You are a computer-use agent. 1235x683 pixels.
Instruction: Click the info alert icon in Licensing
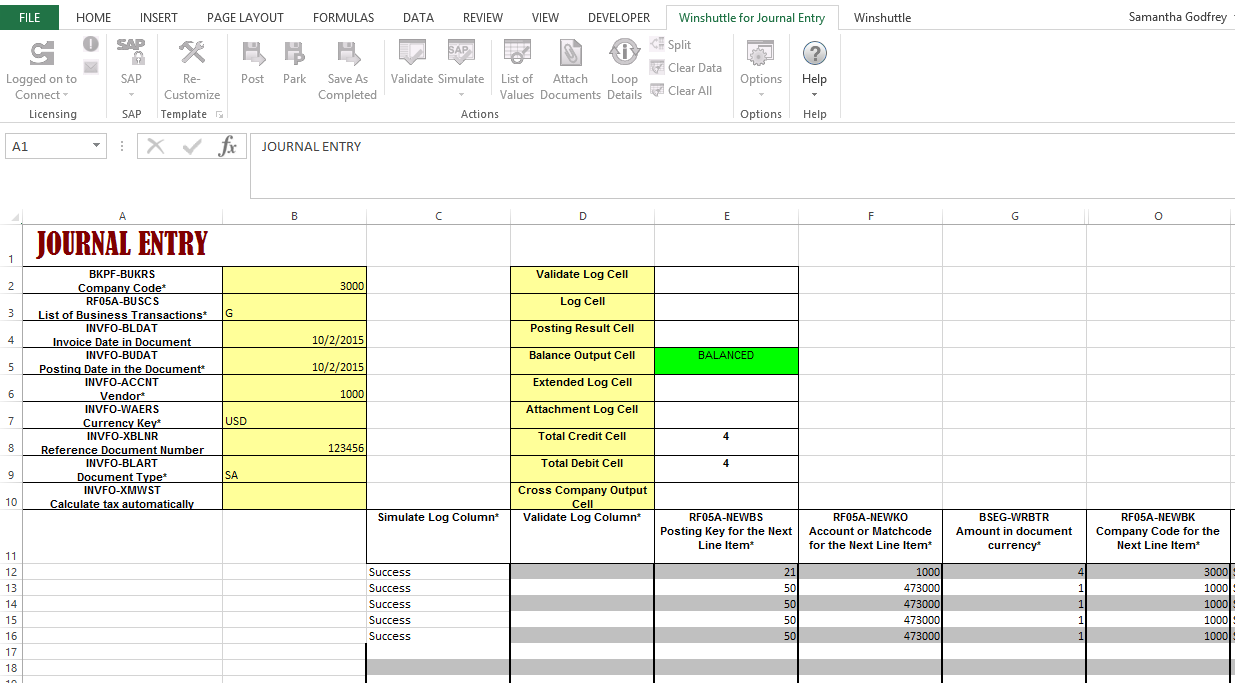click(91, 44)
